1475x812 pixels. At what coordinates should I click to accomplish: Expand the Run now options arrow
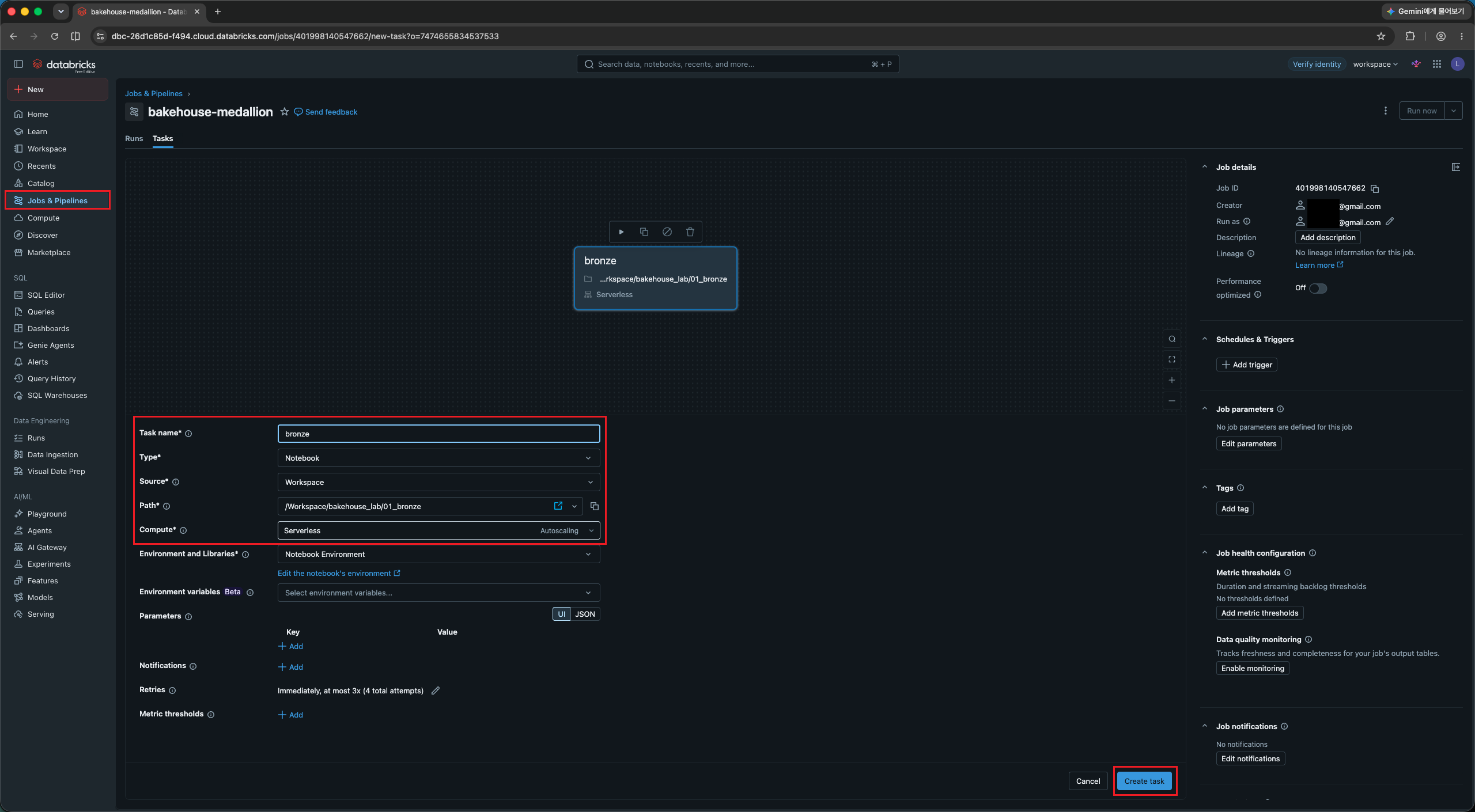(1454, 111)
